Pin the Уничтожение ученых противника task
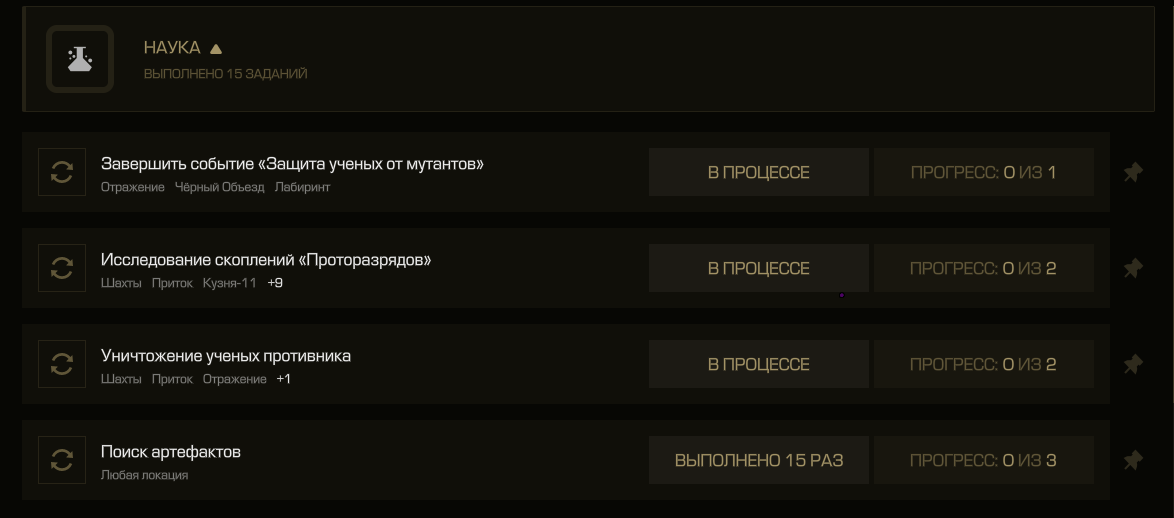1174x518 pixels. 1133,365
